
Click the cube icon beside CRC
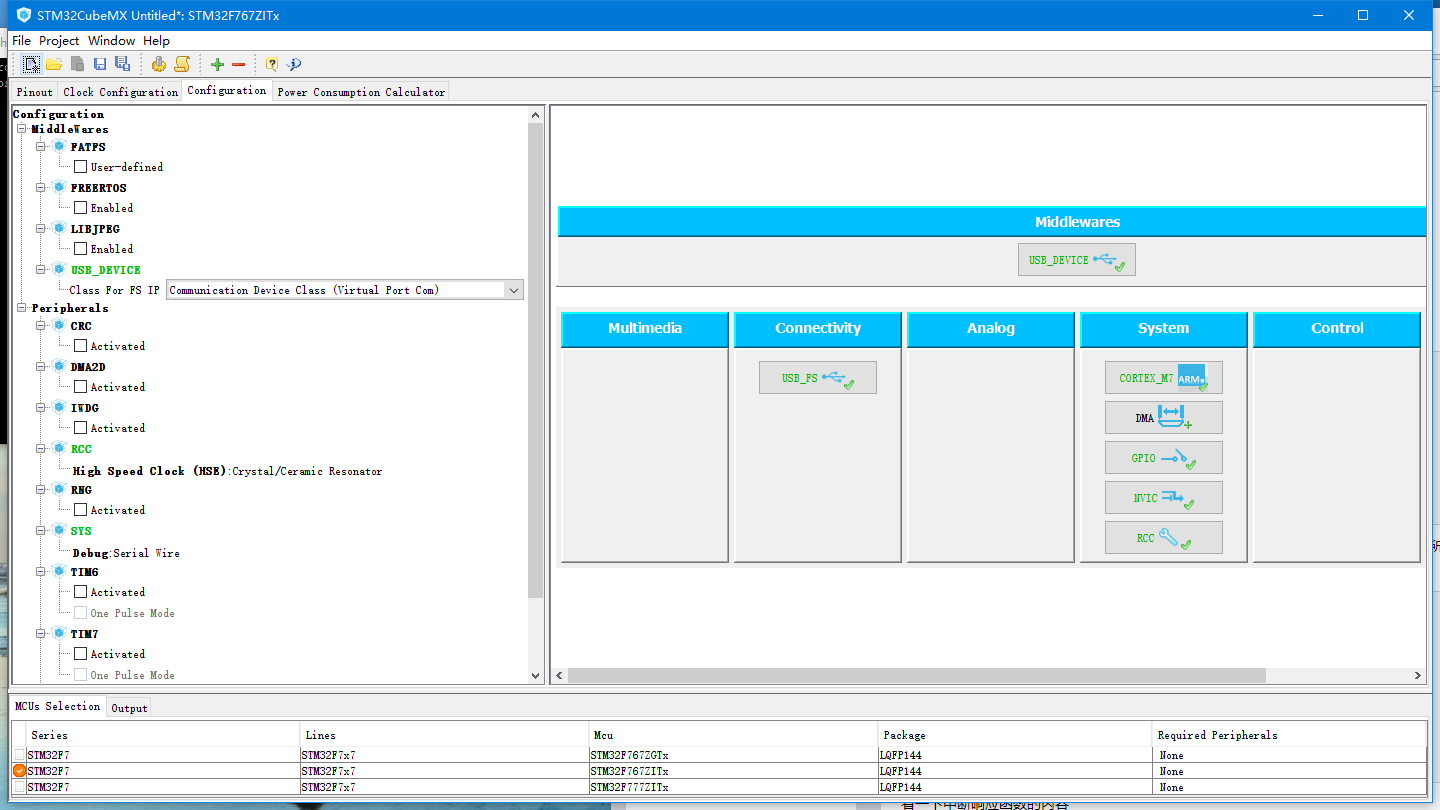59,325
